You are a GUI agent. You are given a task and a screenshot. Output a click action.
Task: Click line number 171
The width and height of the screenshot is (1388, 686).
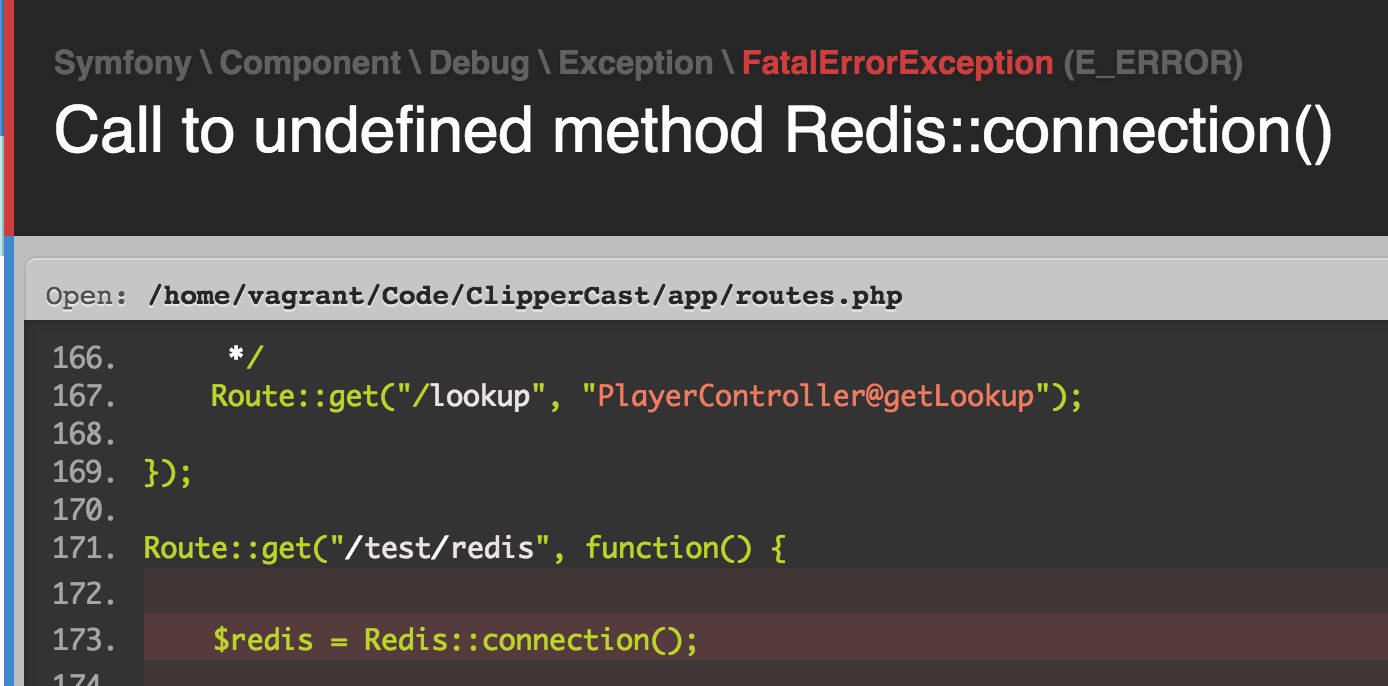[x=82, y=548]
